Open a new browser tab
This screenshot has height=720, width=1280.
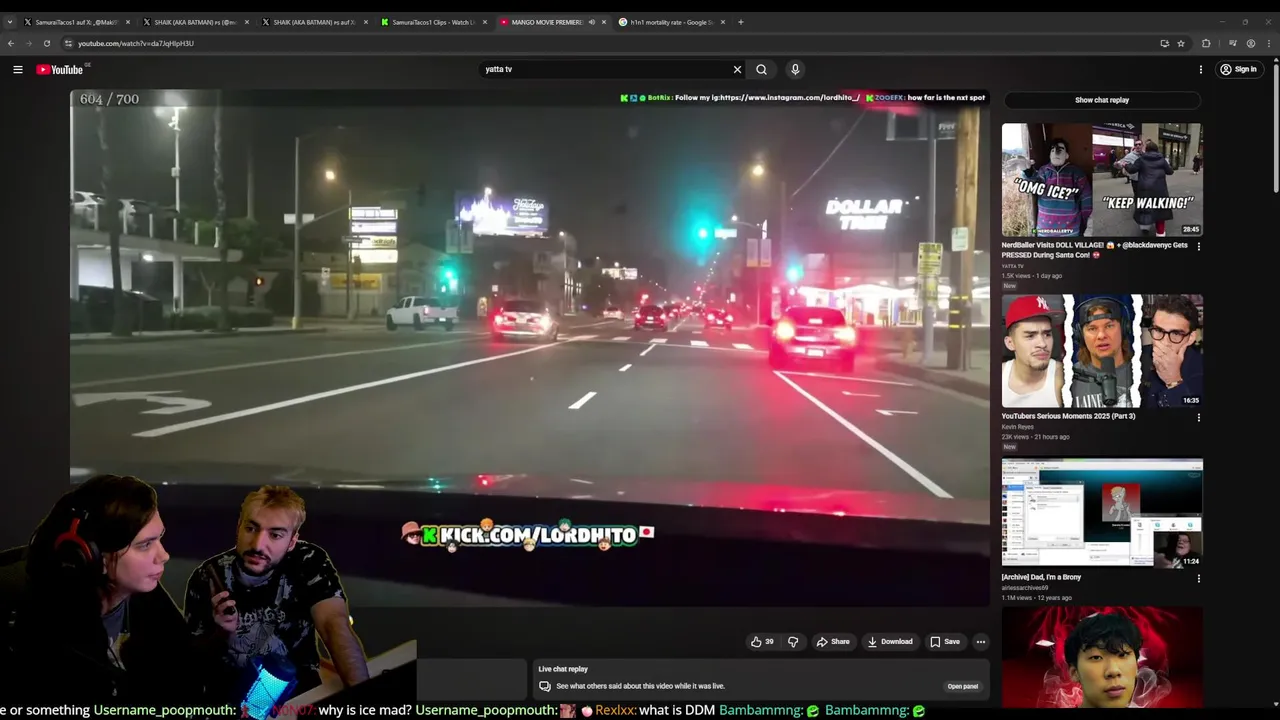point(741,22)
